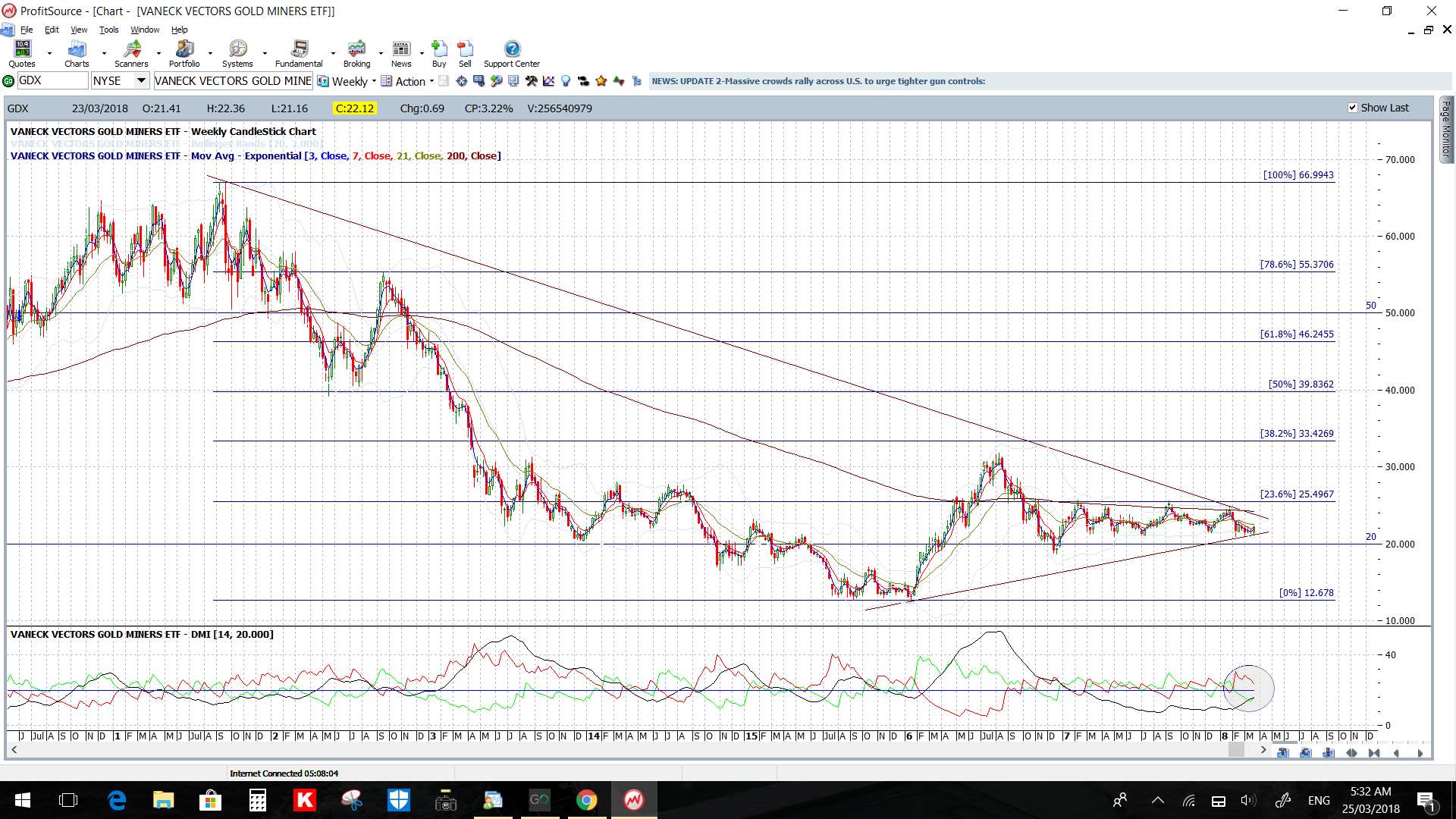The height and width of the screenshot is (819, 1456).
Task: Open the Window menu
Action: [x=145, y=30]
